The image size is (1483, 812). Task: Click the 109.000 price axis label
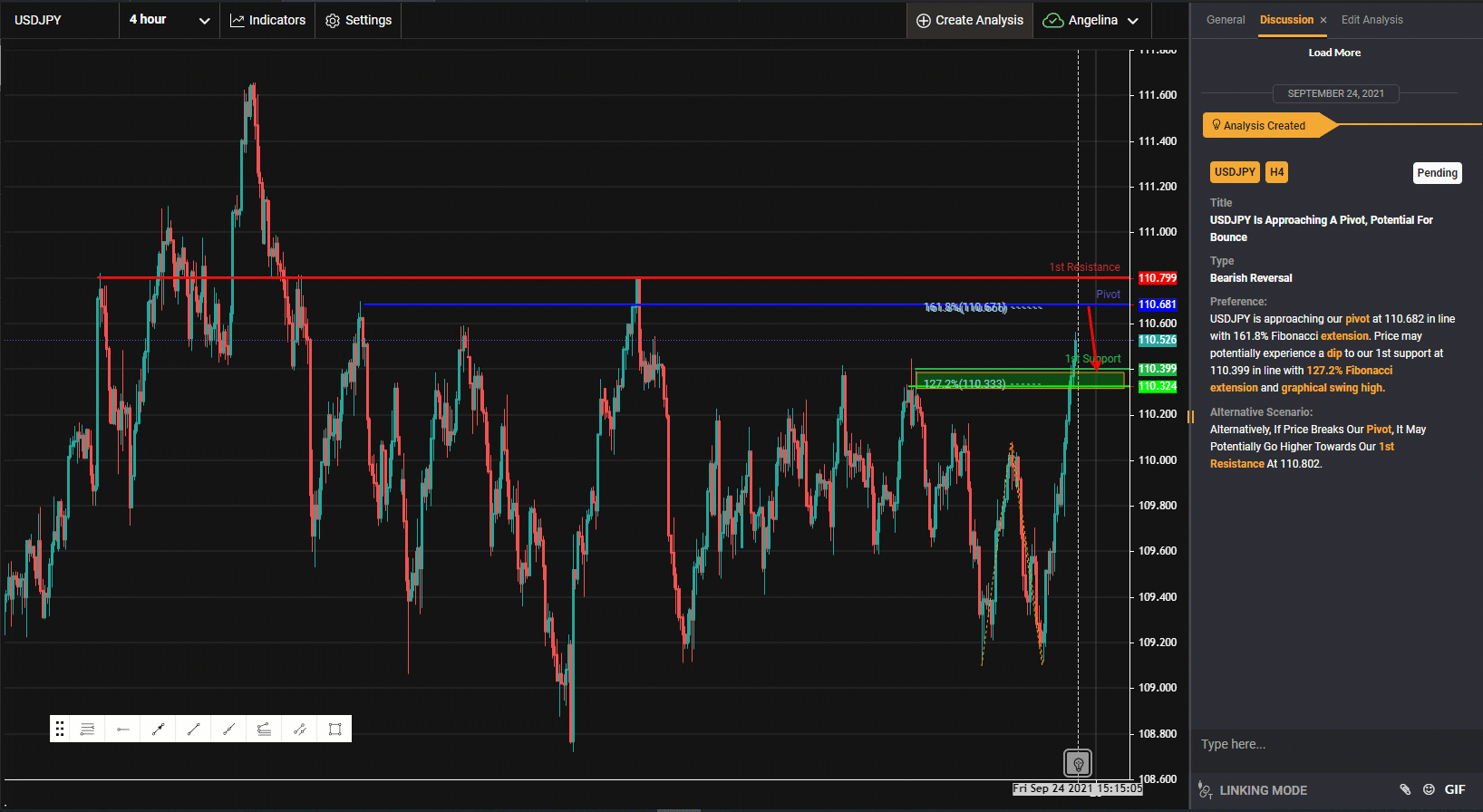tap(1158, 688)
